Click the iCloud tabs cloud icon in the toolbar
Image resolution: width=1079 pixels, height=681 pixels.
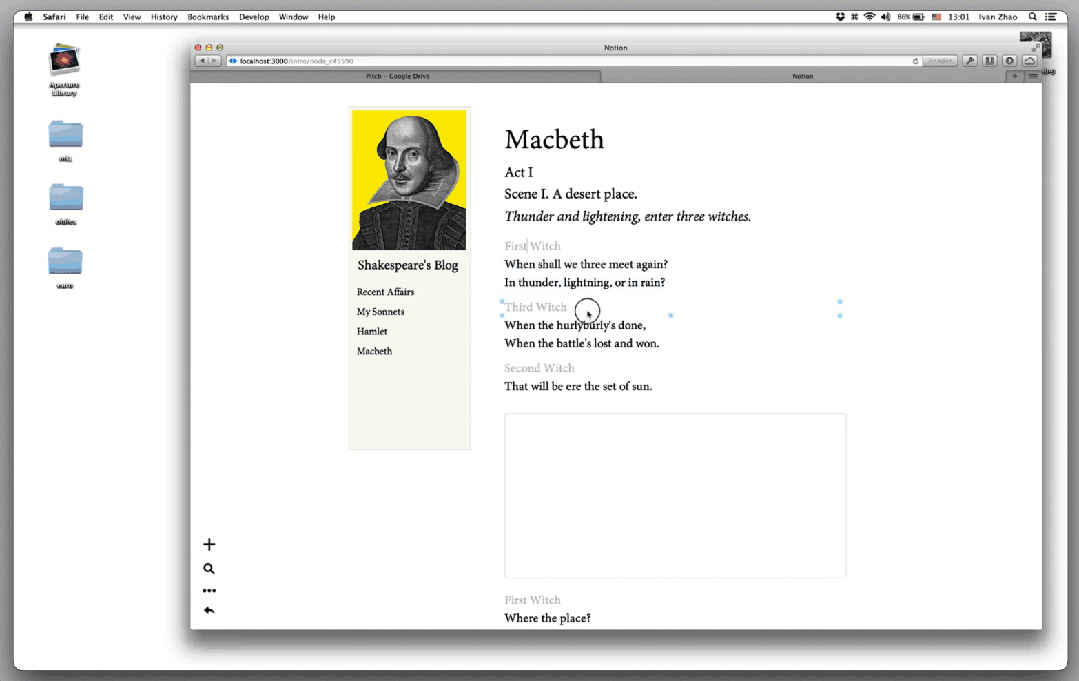coord(1029,60)
